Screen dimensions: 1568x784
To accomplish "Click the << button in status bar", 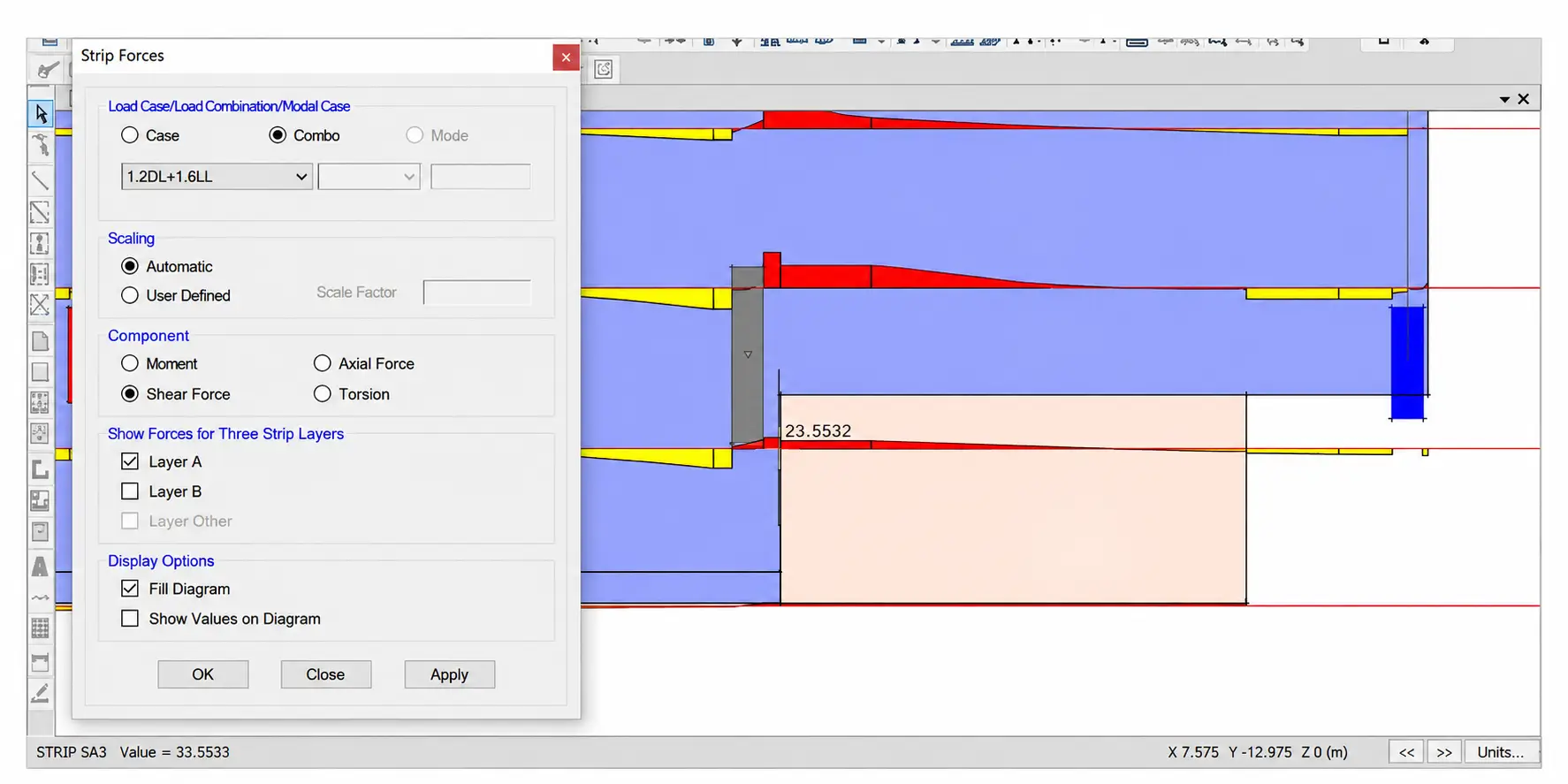I will point(1407,752).
